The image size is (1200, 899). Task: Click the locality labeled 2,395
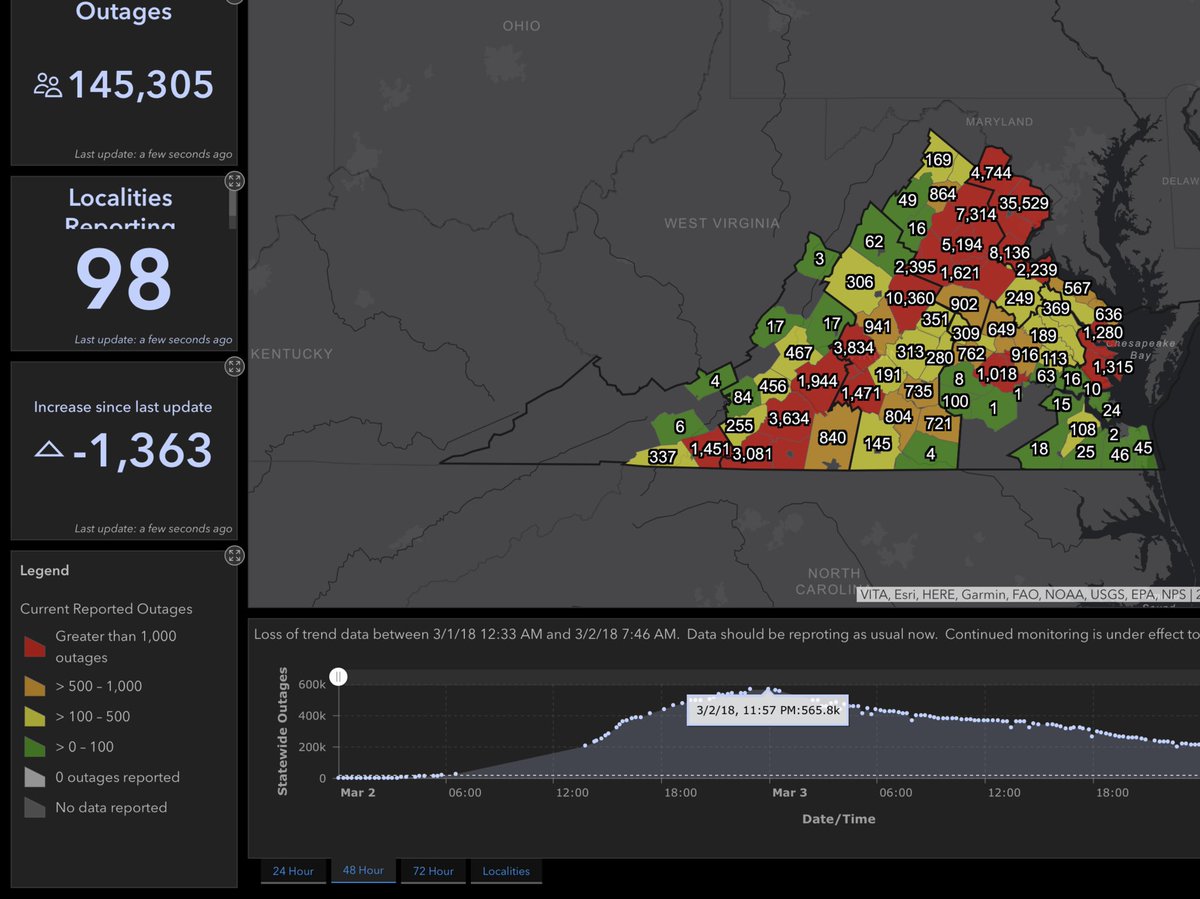click(x=915, y=267)
